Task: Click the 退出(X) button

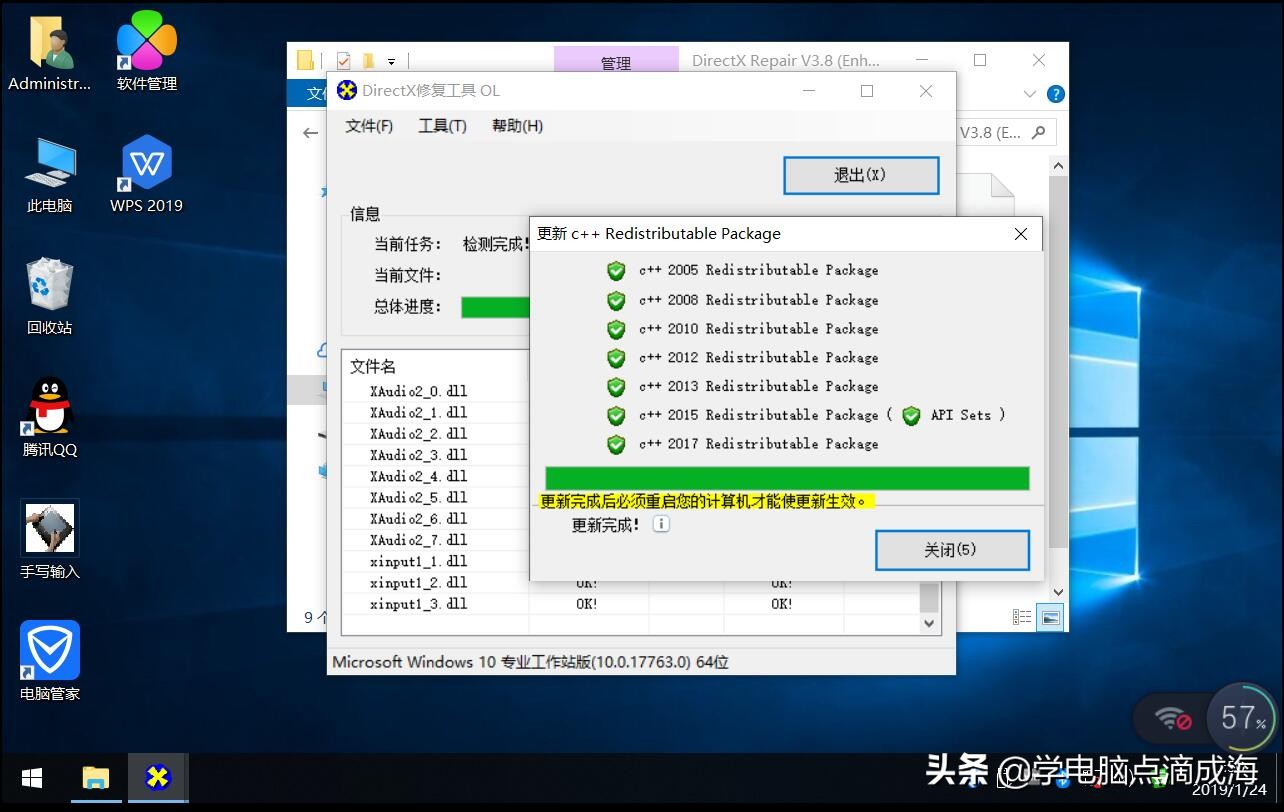Action: tap(861, 175)
